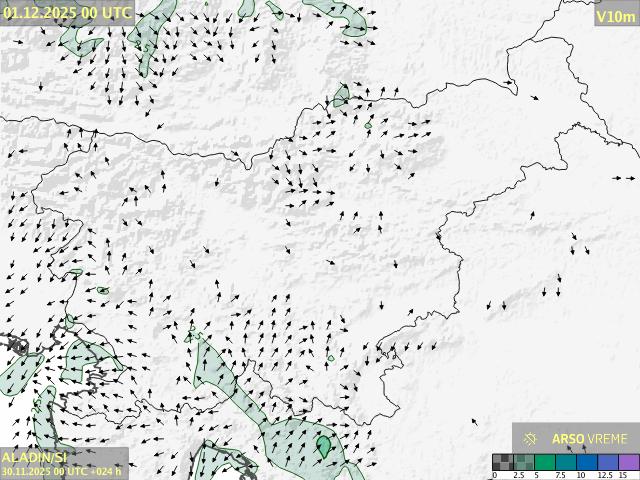The height and width of the screenshot is (480, 640).
Task: Click the 01.12.2025 00 UTC timestamp
Action: pos(67,13)
